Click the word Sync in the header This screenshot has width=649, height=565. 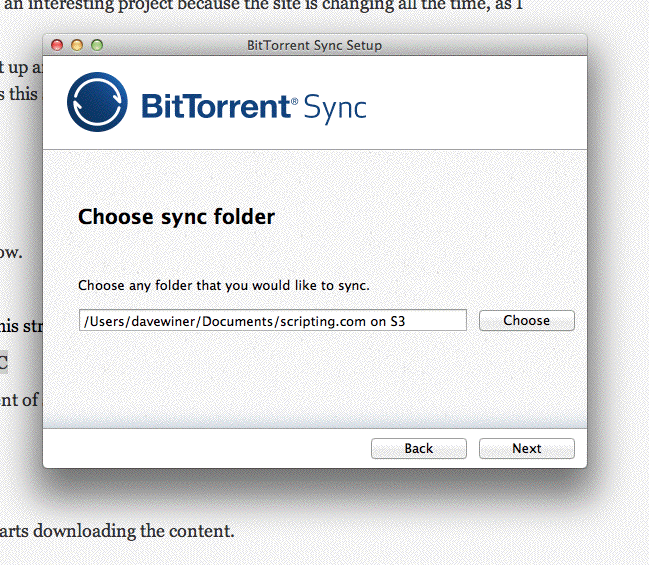(335, 109)
